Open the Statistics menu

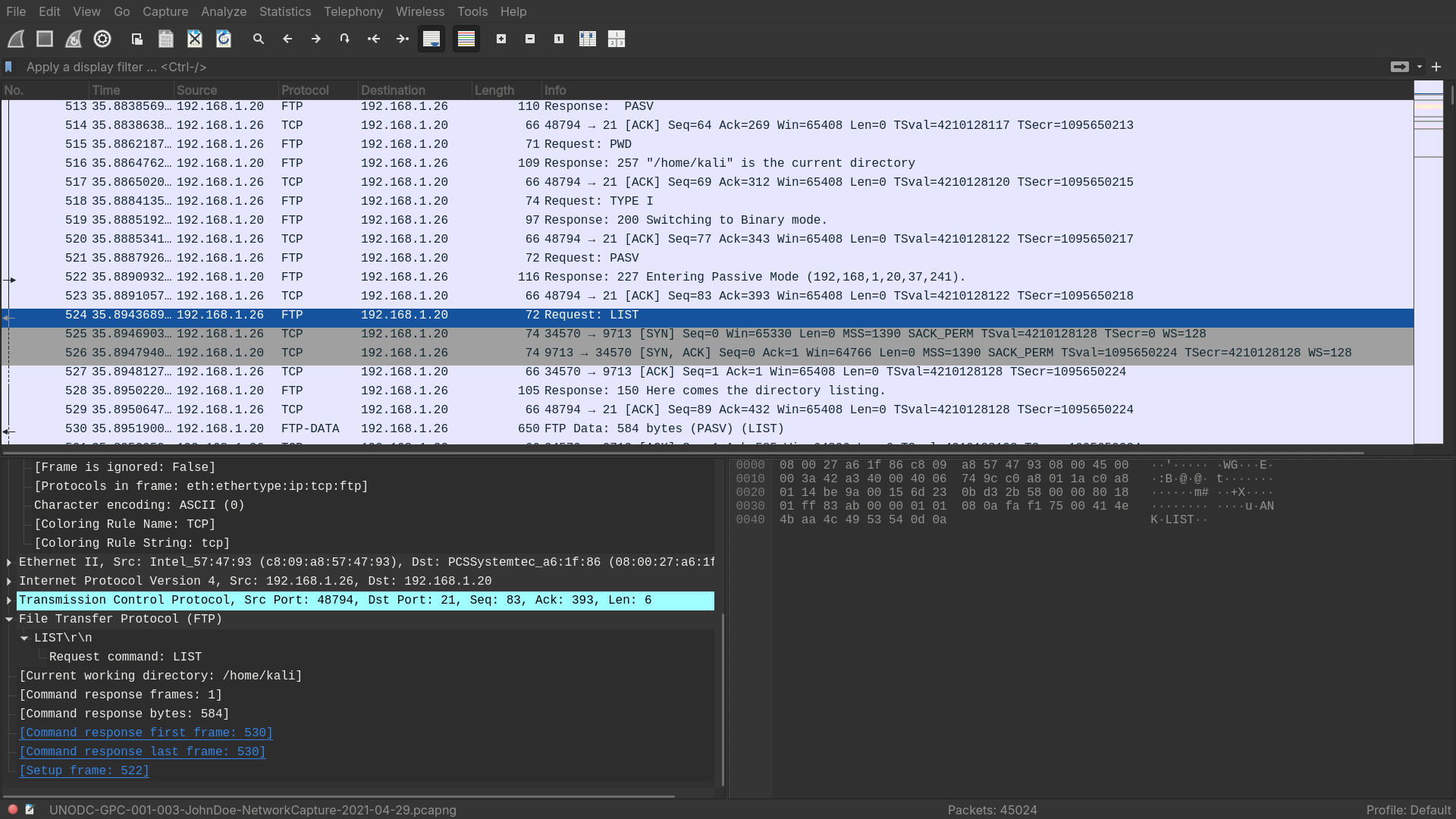click(284, 11)
